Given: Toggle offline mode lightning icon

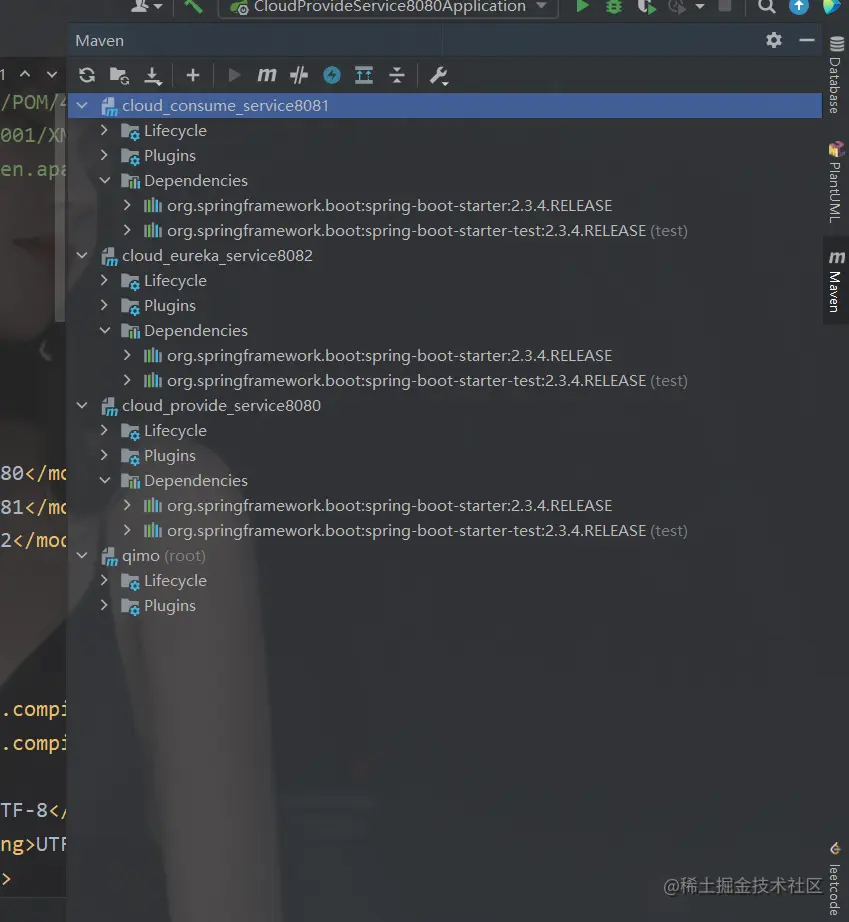Looking at the screenshot, I should [332, 75].
